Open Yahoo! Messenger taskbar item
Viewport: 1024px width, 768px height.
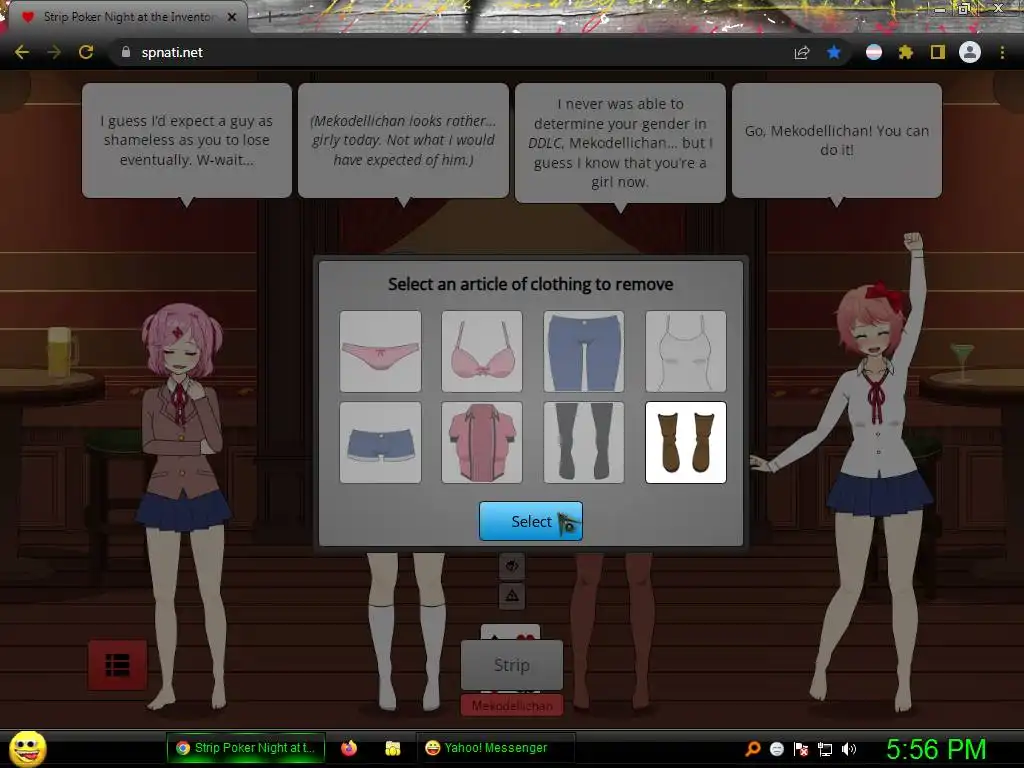pos(496,748)
